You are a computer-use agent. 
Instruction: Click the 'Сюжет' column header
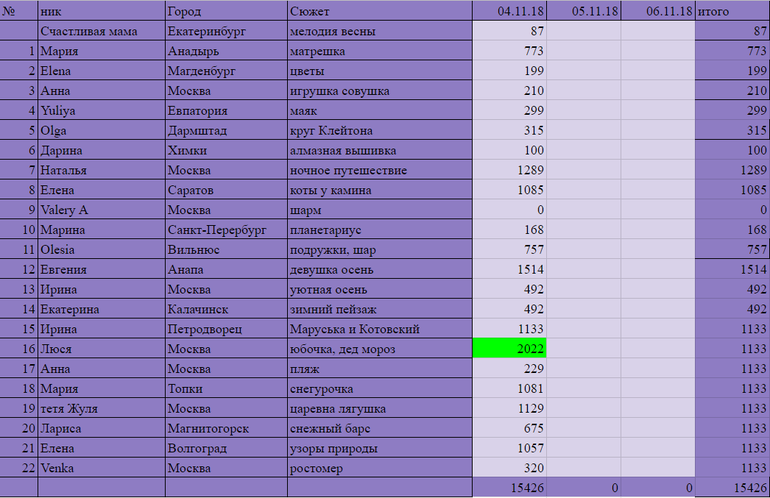[x=378, y=11]
